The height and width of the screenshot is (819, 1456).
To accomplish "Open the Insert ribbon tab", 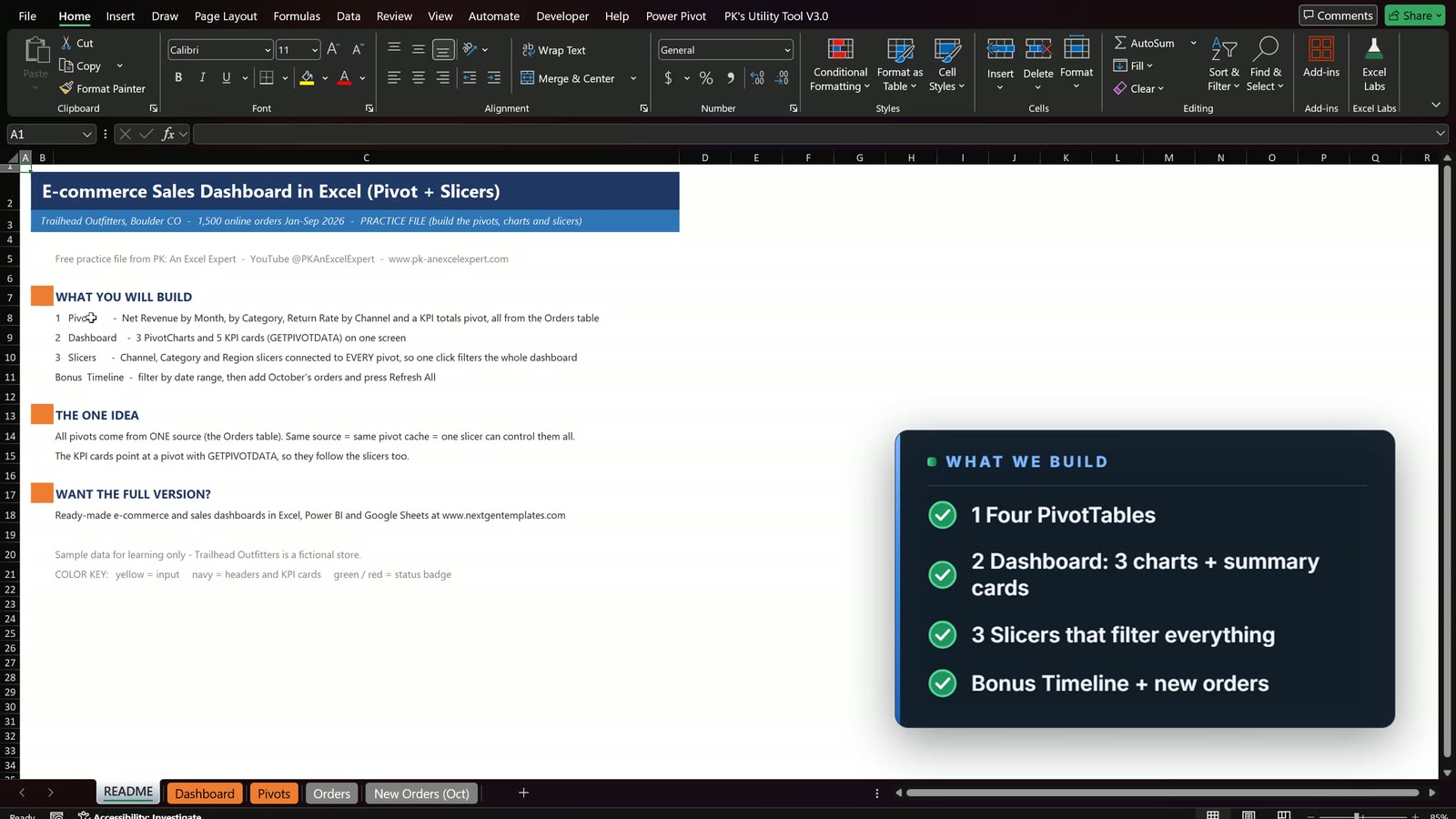I will (x=120, y=15).
